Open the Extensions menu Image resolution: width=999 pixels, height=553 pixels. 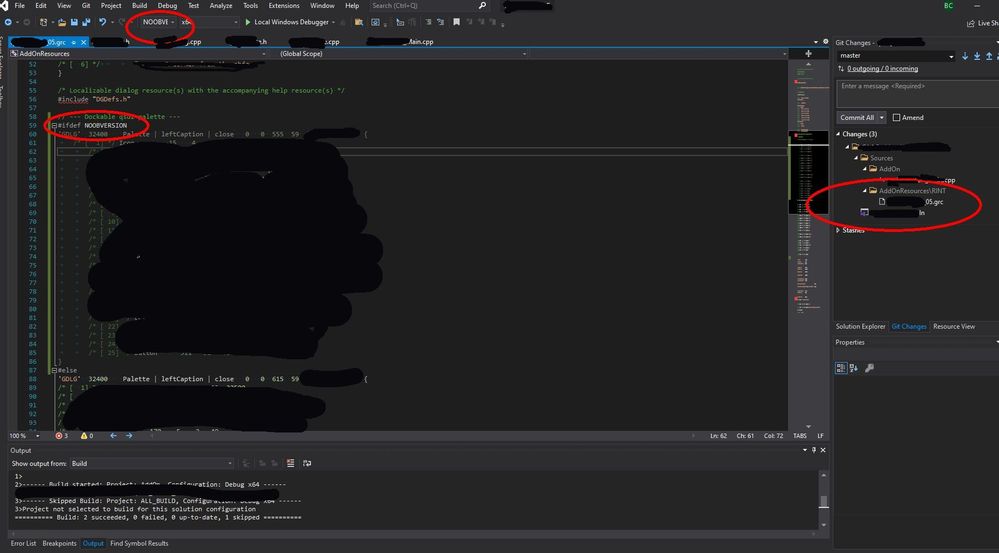click(x=284, y=6)
